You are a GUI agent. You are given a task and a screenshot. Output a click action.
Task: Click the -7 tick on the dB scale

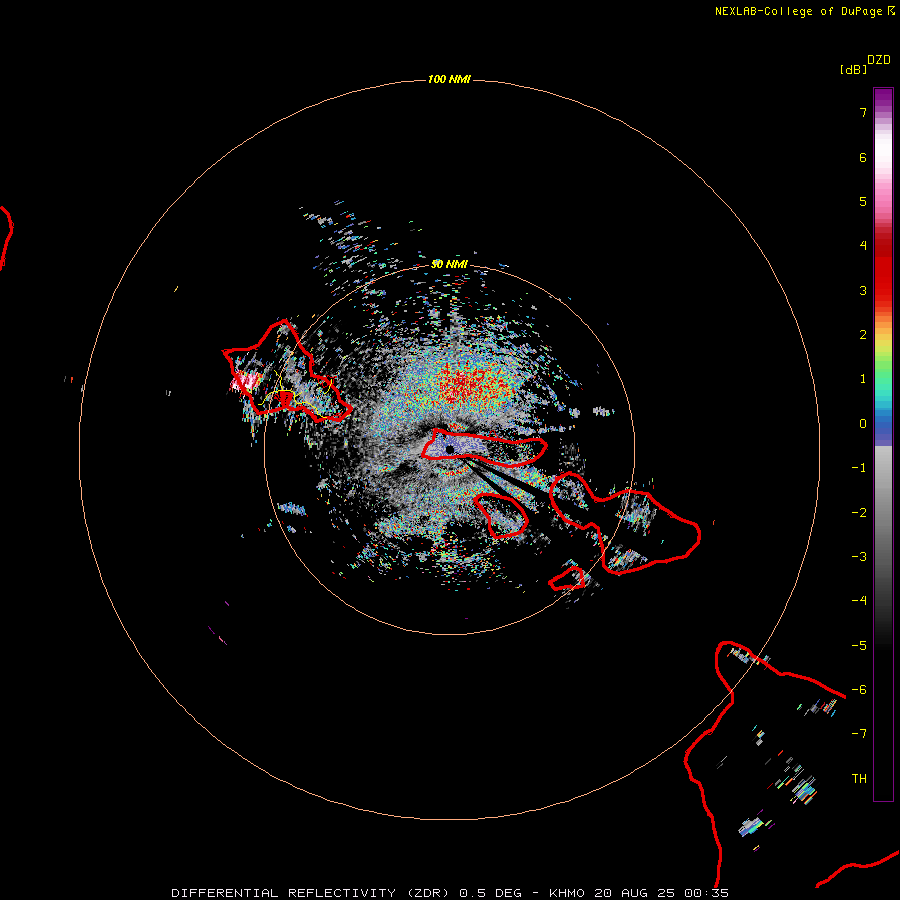(859, 734)
